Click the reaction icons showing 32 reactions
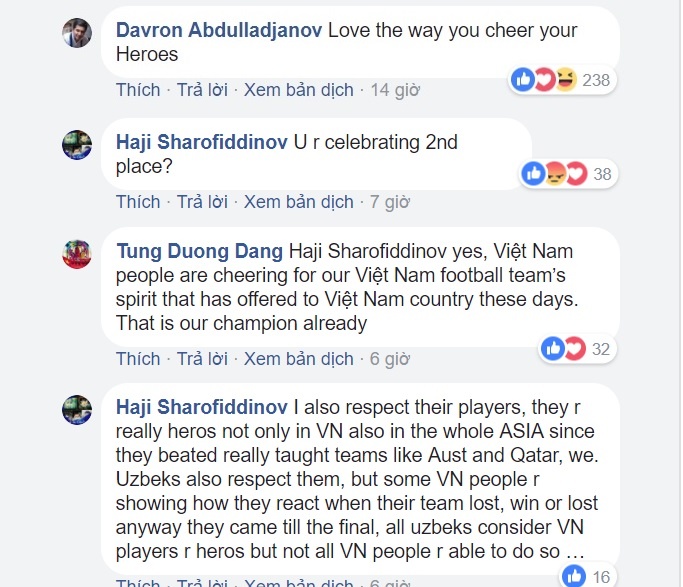683x587 pixels. coord(563,348)
